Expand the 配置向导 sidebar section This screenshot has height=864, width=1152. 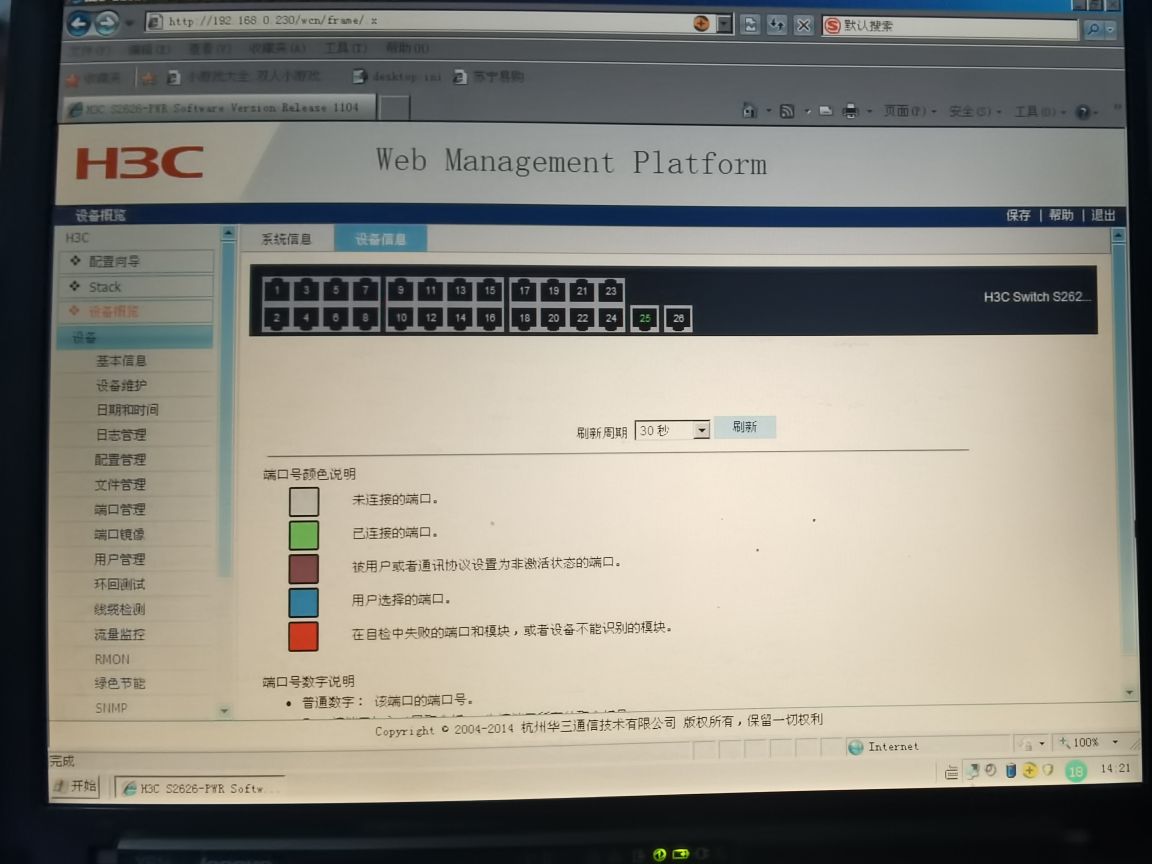(137, 261)
